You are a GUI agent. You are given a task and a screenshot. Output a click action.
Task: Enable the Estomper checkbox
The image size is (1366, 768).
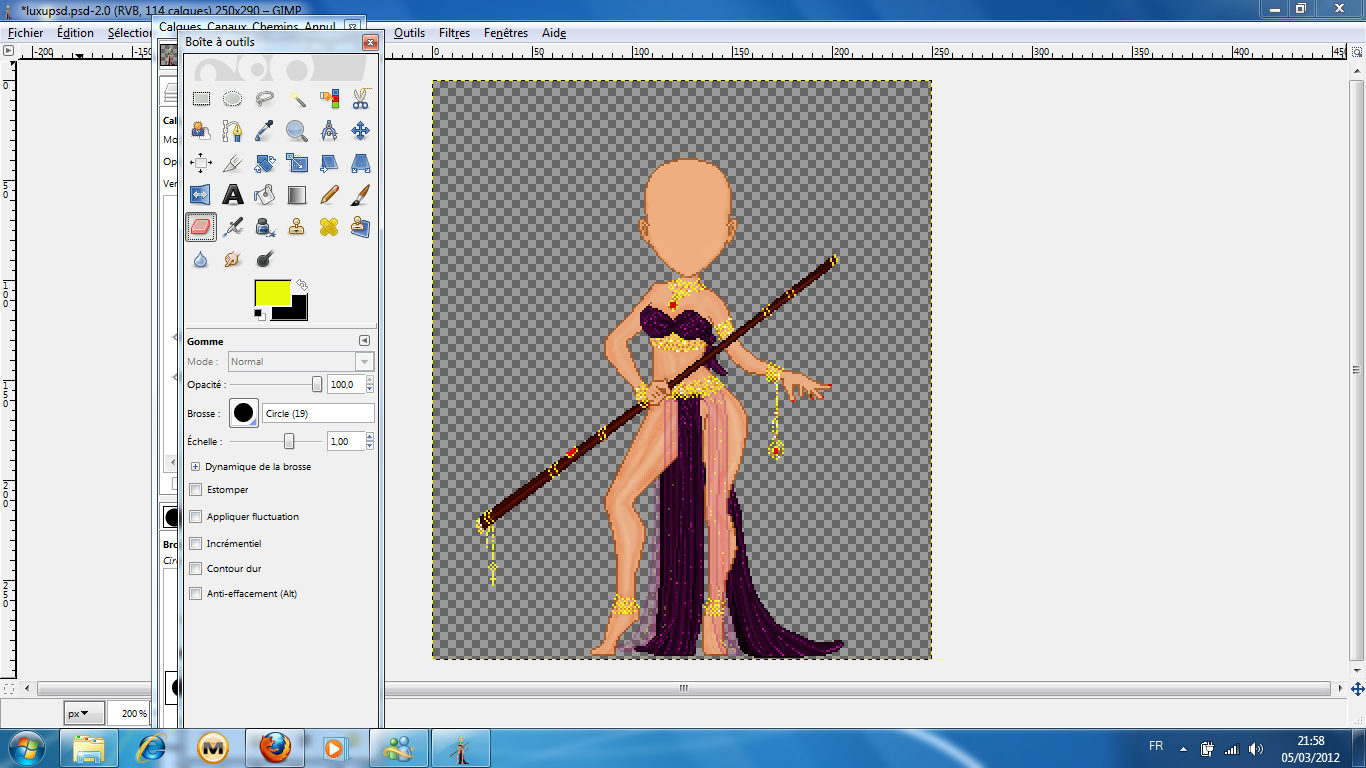point(196,490)
